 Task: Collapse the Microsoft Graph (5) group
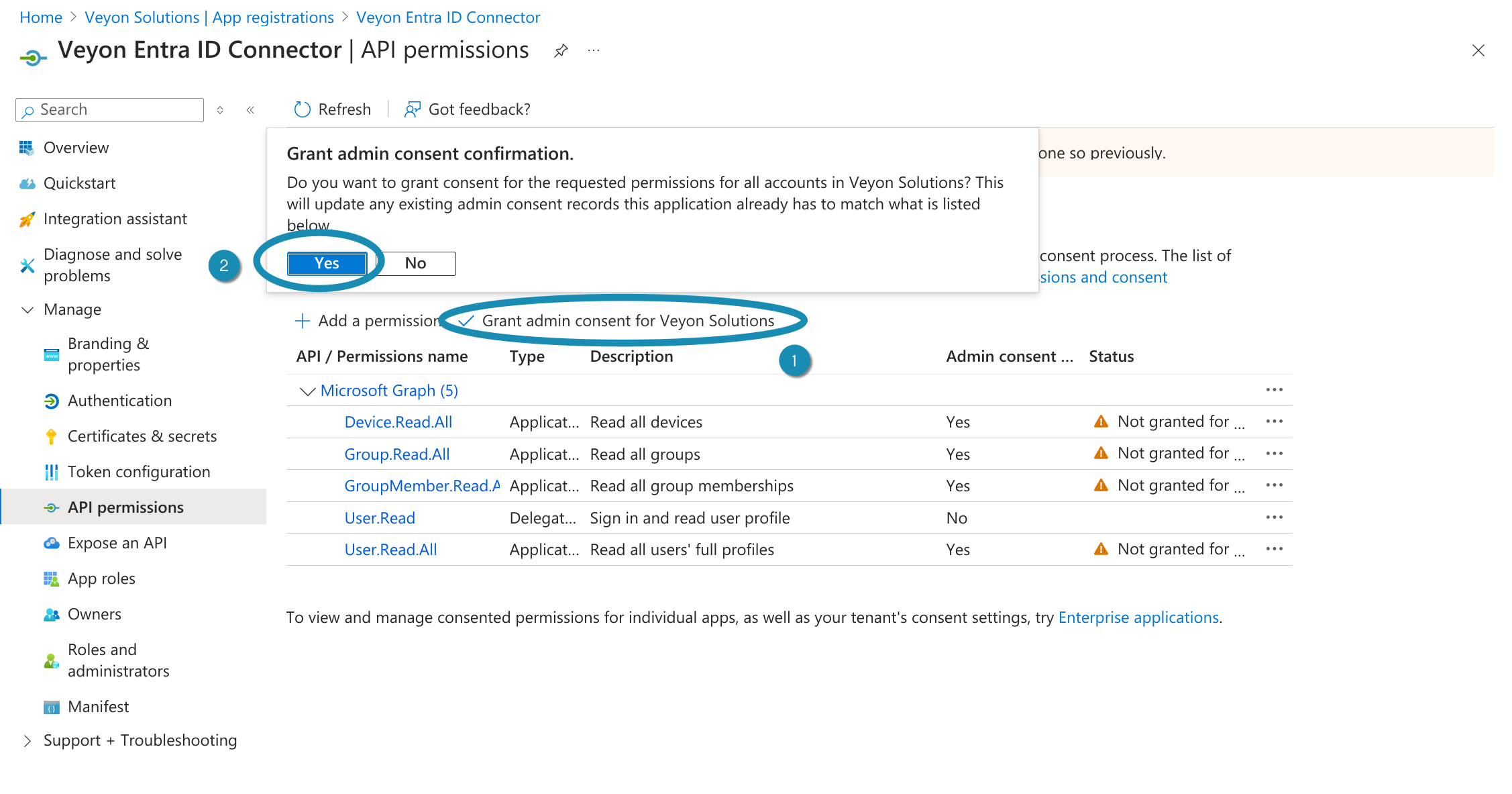(x=307, y=391)
